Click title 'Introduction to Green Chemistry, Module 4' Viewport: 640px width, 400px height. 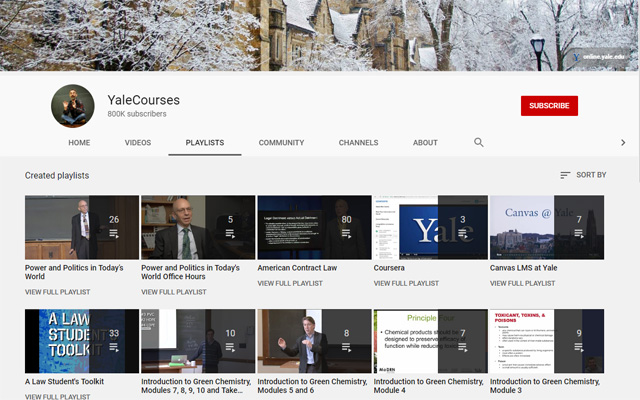coord(429,386)
